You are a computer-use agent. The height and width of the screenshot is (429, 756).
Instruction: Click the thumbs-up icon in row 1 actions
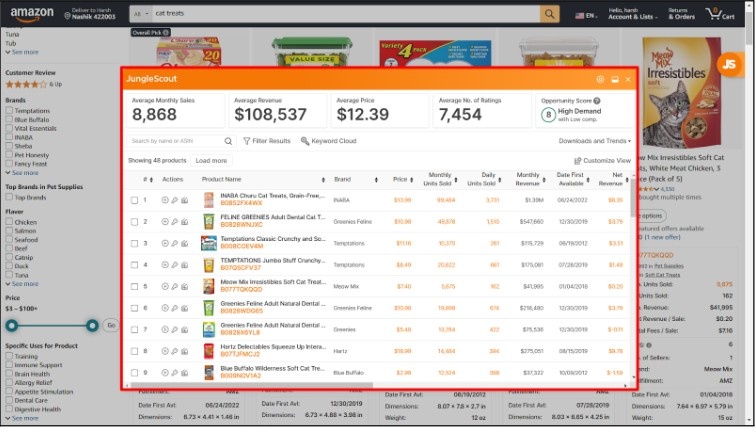point(184,200)
